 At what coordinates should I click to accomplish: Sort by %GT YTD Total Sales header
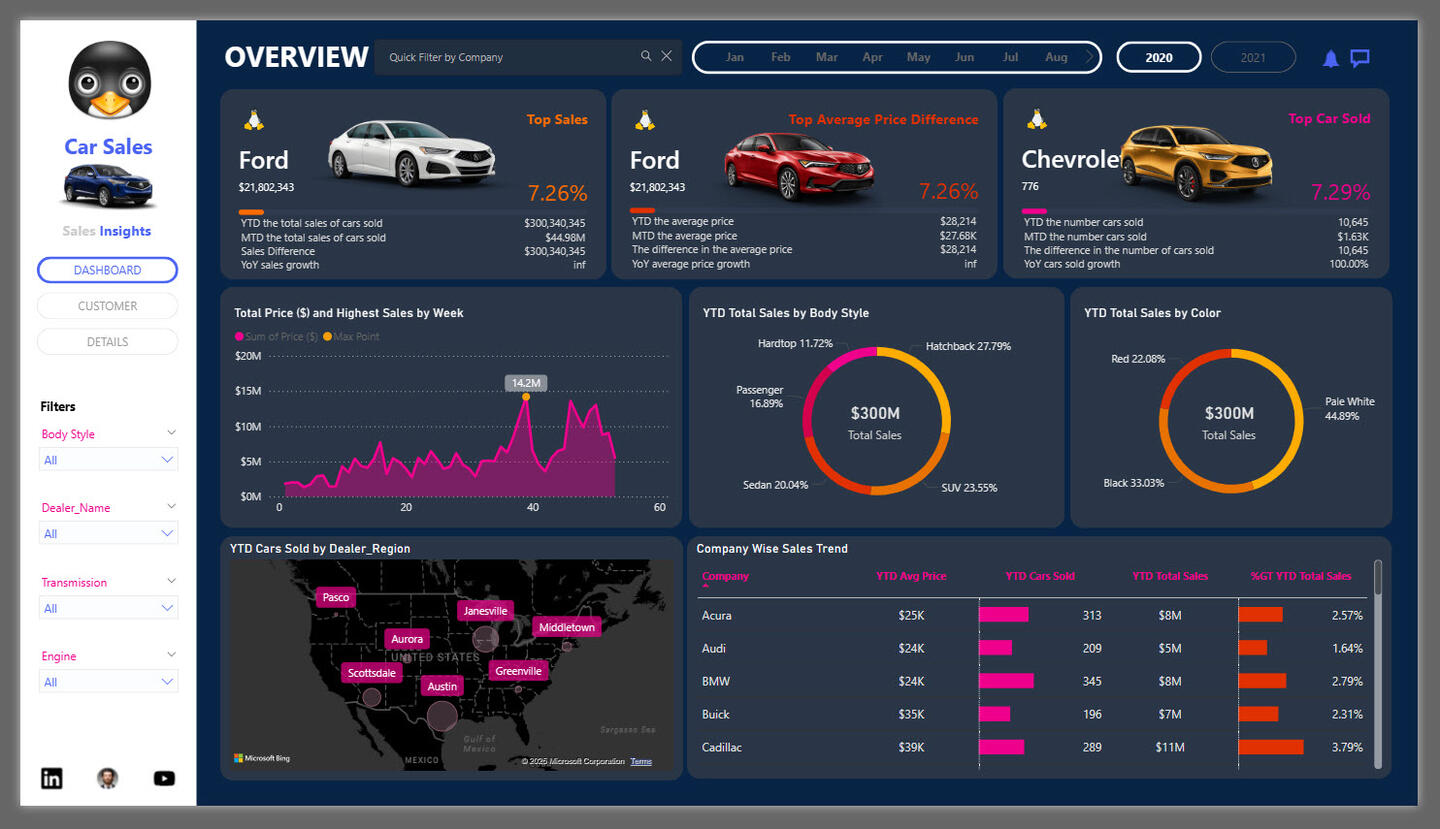(1301, 576)
